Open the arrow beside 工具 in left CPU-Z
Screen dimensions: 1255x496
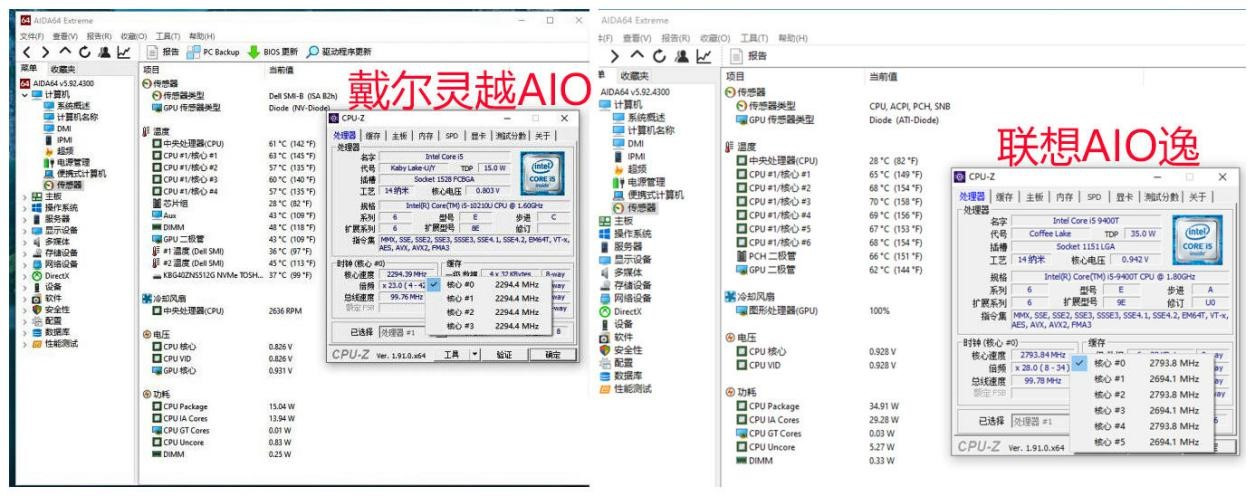point(475,354)
